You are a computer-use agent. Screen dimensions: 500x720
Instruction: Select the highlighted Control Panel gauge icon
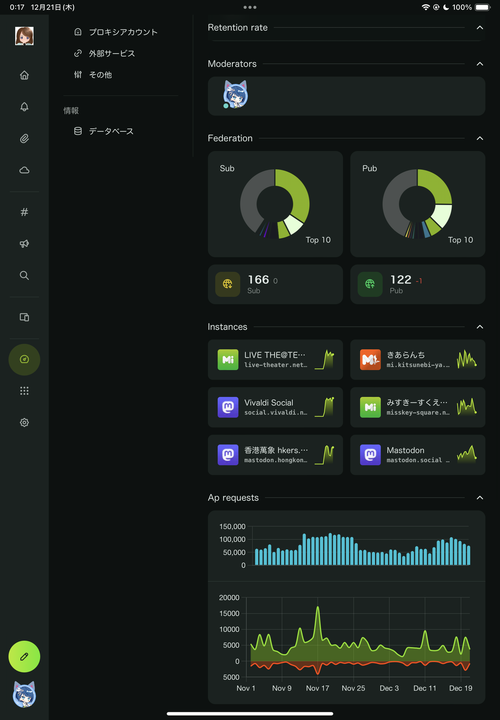point(24,360)
